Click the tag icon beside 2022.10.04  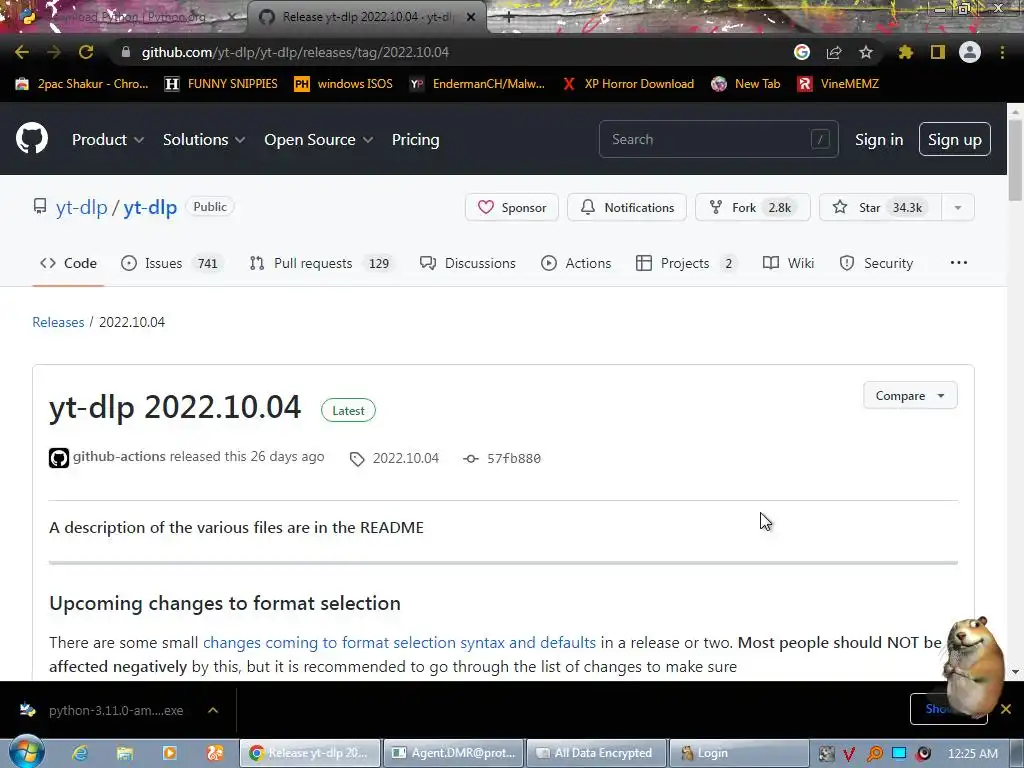[357, 459]
